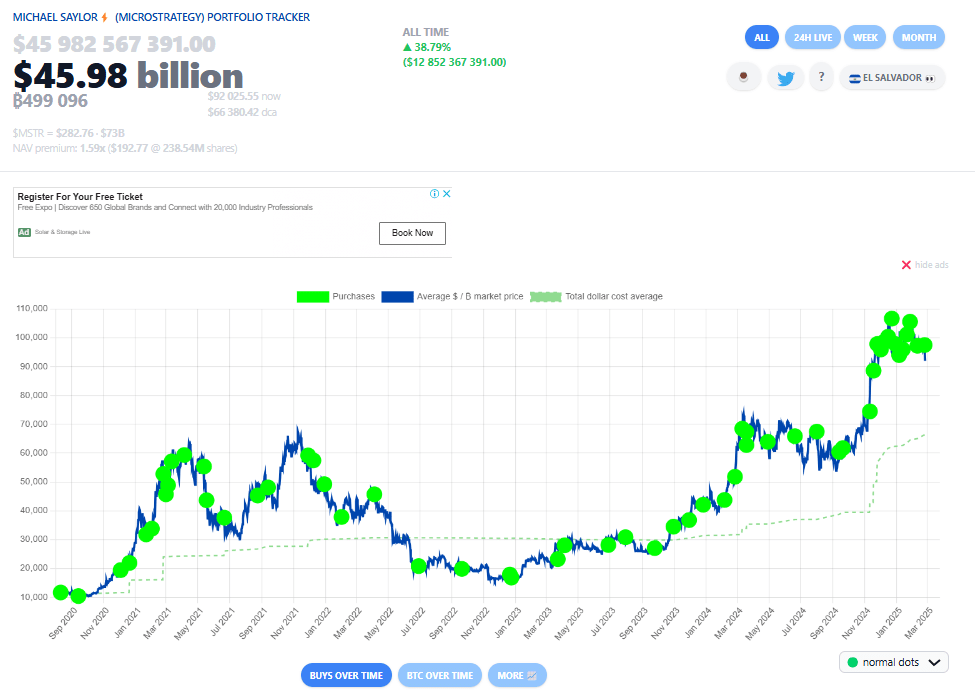The width and height of the screenshot is (975, 697).
Task: Open the Twitter bird icon button
Action: pos(786,78)
